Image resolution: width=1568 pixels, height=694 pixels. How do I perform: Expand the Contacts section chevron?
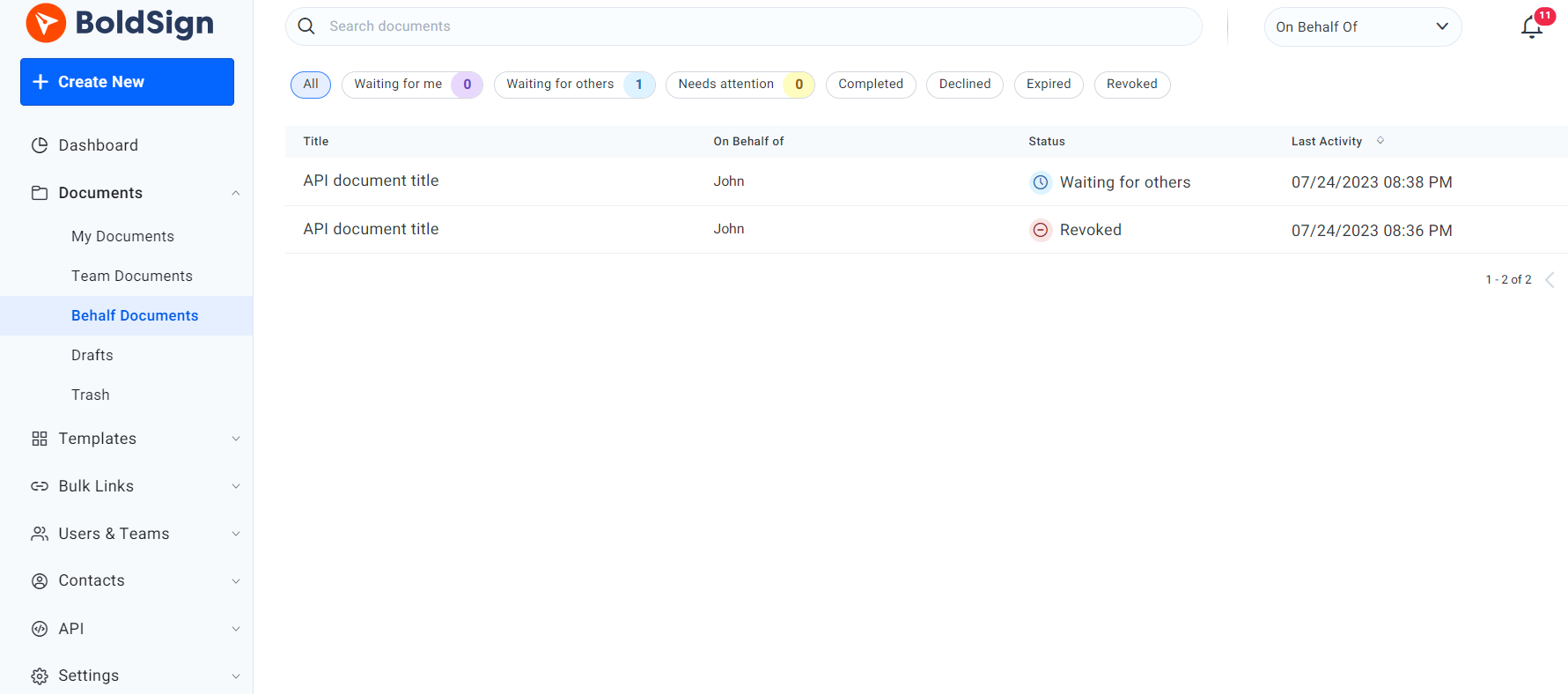tap(236, 581)
